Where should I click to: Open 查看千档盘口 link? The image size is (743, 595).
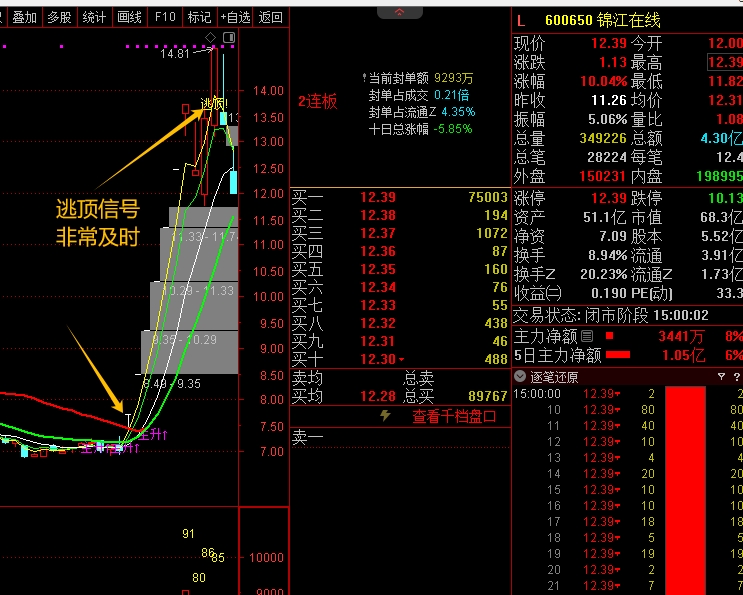[454, 416]
